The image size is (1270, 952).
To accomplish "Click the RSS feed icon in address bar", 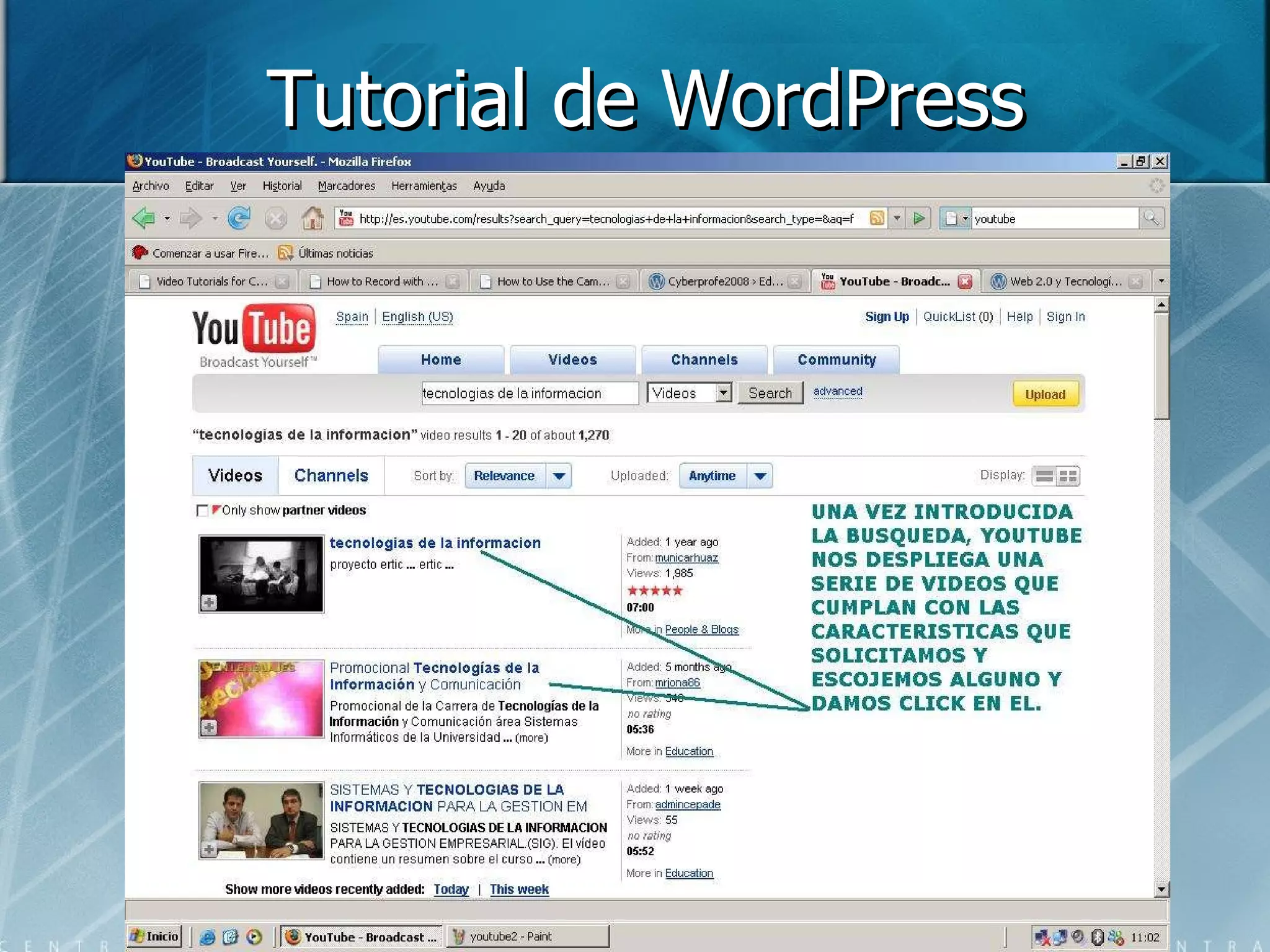I will click(877, 218).
